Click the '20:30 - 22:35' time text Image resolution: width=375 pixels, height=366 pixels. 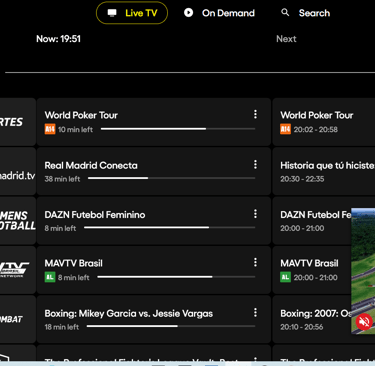302,179
